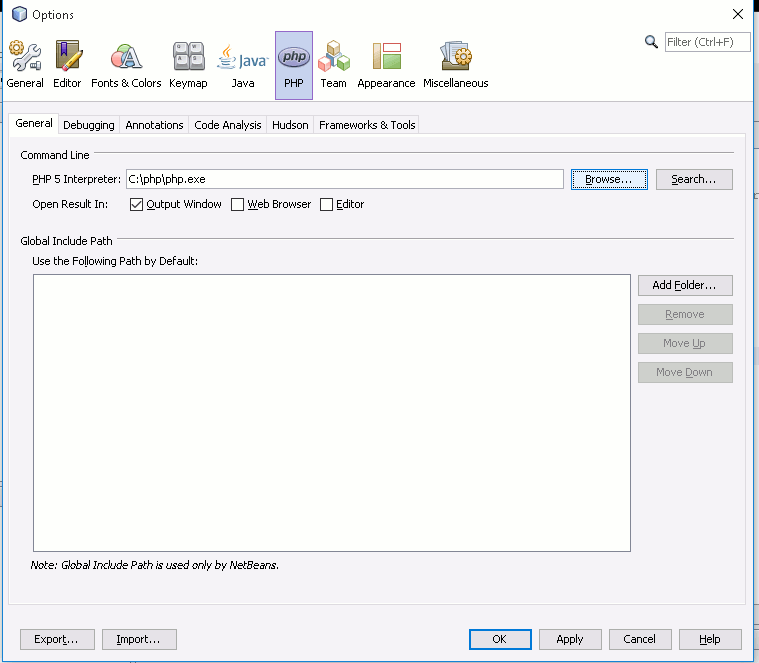
Task: Open the Team options category
Action: coord(334,65)
